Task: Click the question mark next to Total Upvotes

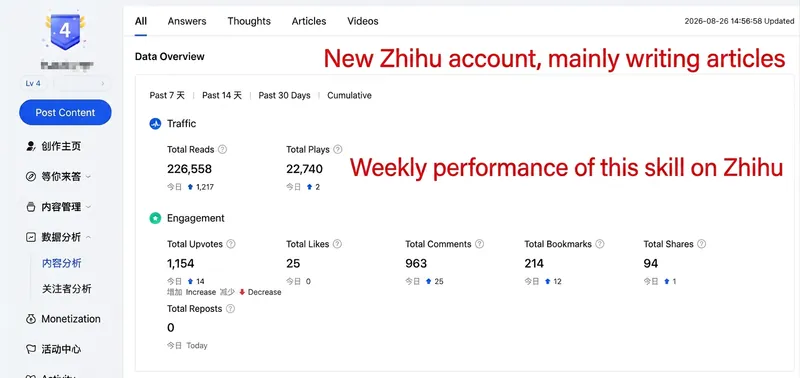Action: (x=231, y=244)
